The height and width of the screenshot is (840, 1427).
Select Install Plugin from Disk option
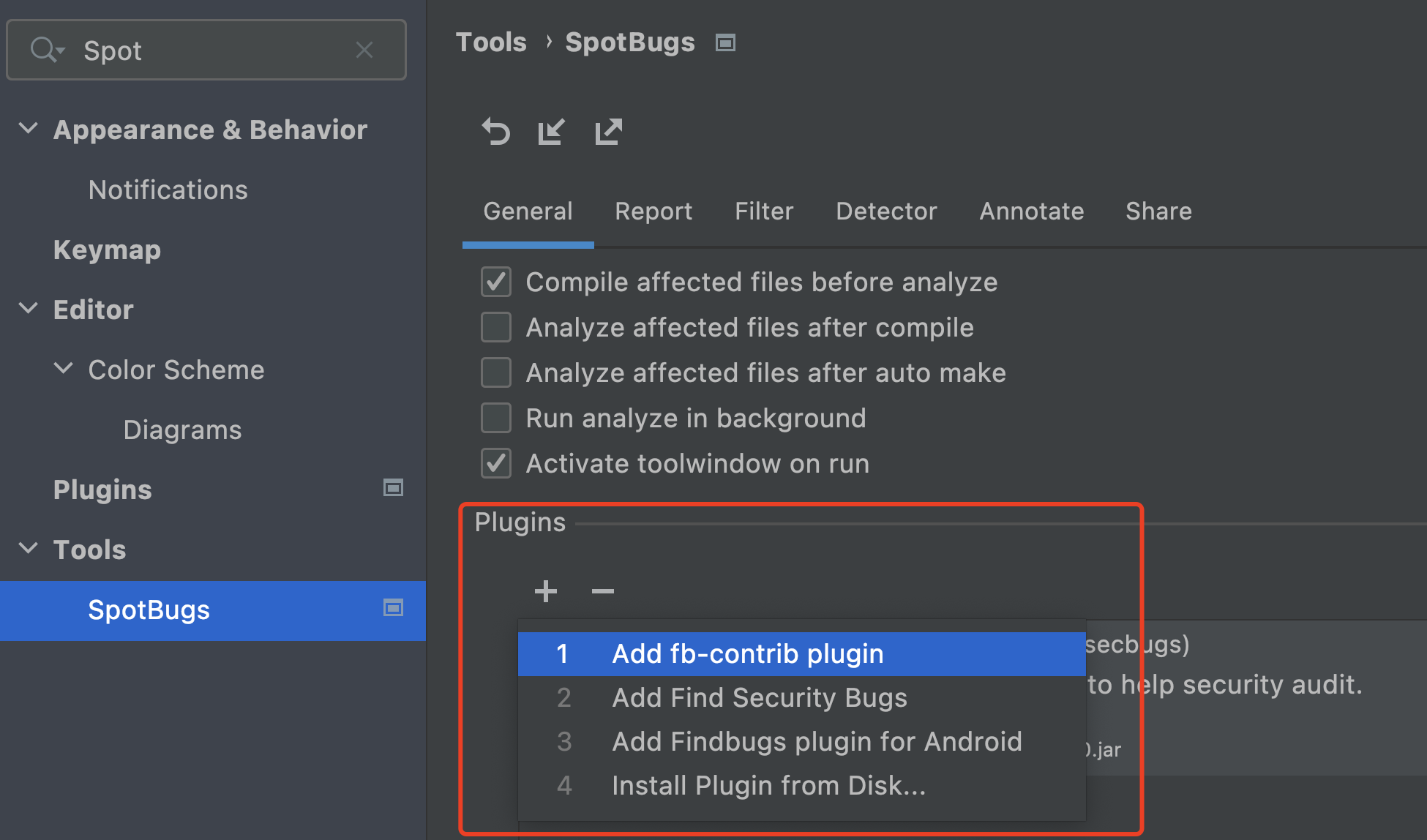pos(768,786)
